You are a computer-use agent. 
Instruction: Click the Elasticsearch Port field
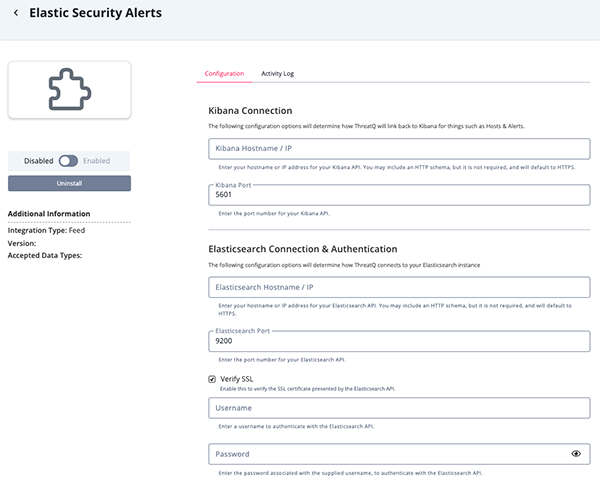click(399, 341)
